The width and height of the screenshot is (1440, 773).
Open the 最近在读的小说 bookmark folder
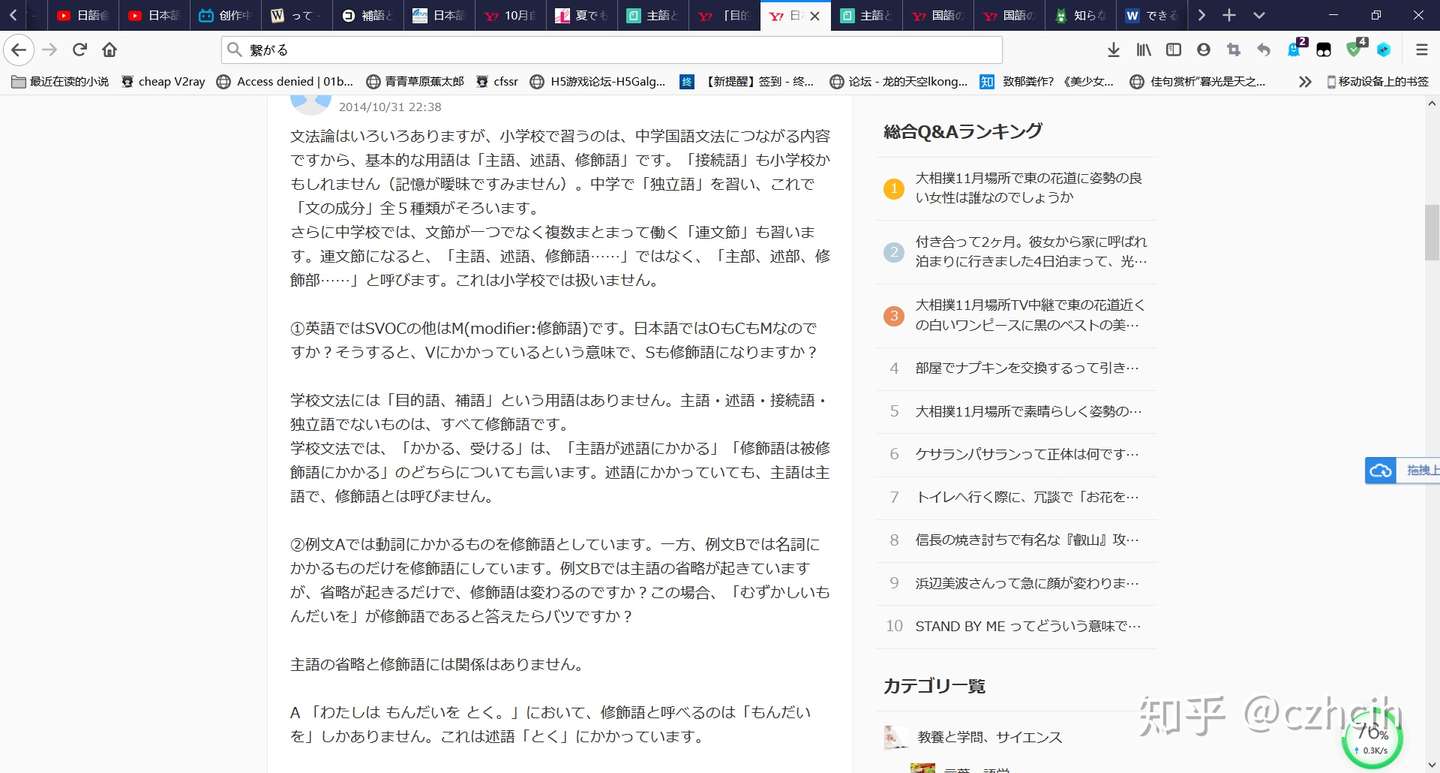[60, 82]
